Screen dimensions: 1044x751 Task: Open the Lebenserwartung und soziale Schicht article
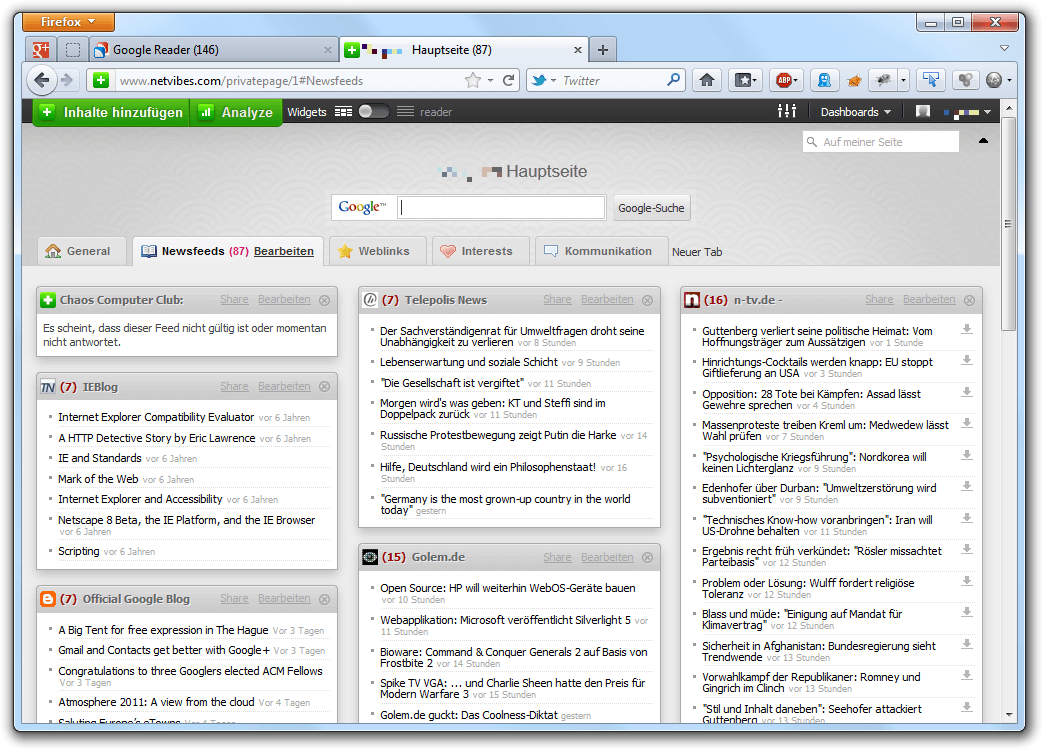coord(469,362)
